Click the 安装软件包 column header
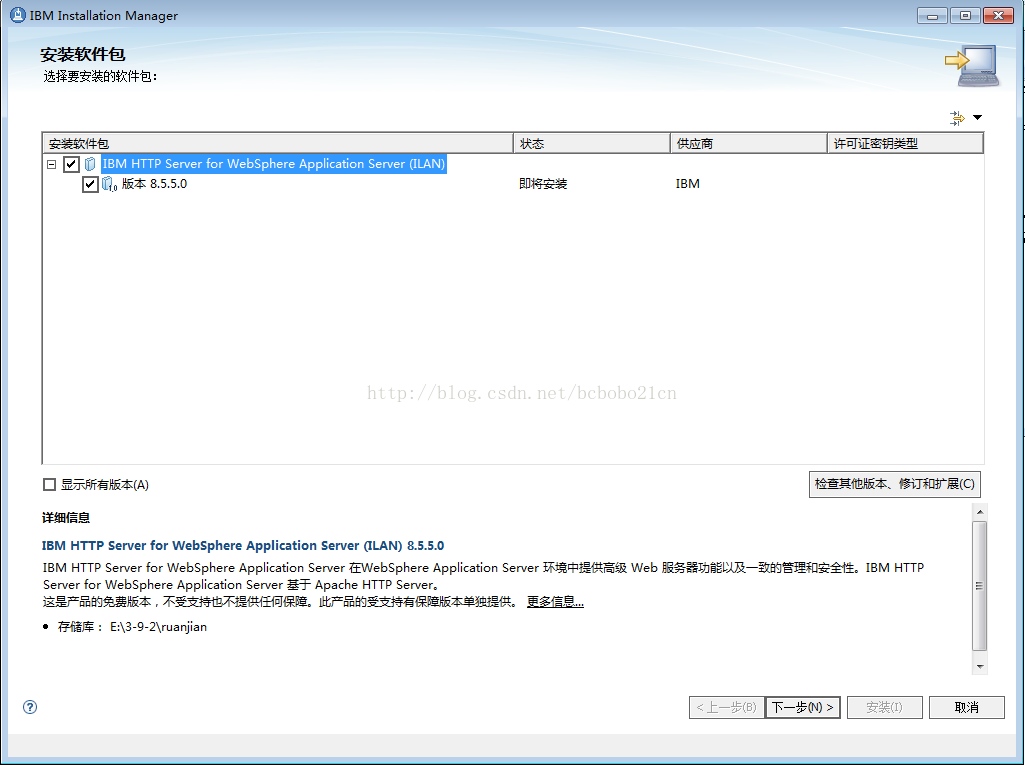 tap(278, 143)
